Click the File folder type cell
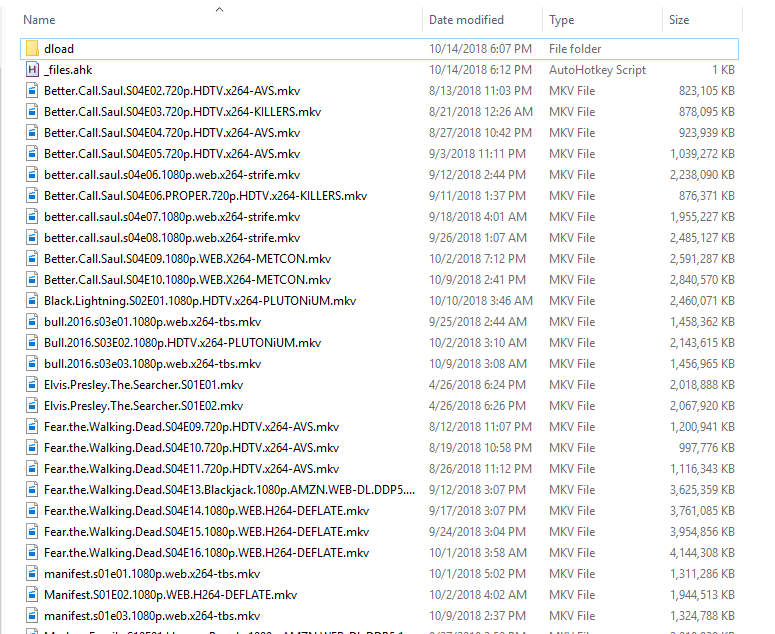The height and width of the screenshot is (634, 775). (x=575, y=48)
